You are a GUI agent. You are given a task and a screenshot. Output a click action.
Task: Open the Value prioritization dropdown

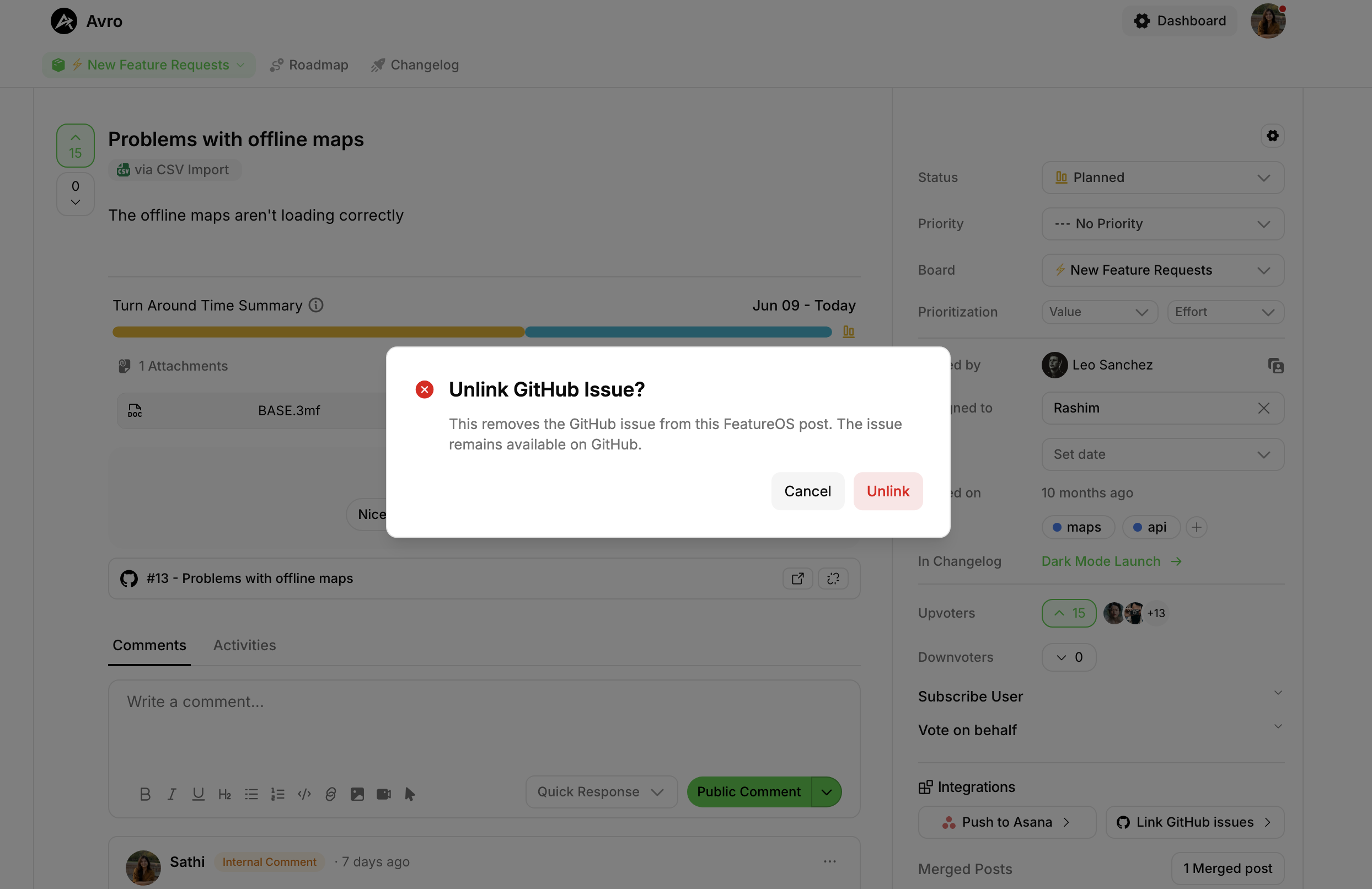[1100, 312]
